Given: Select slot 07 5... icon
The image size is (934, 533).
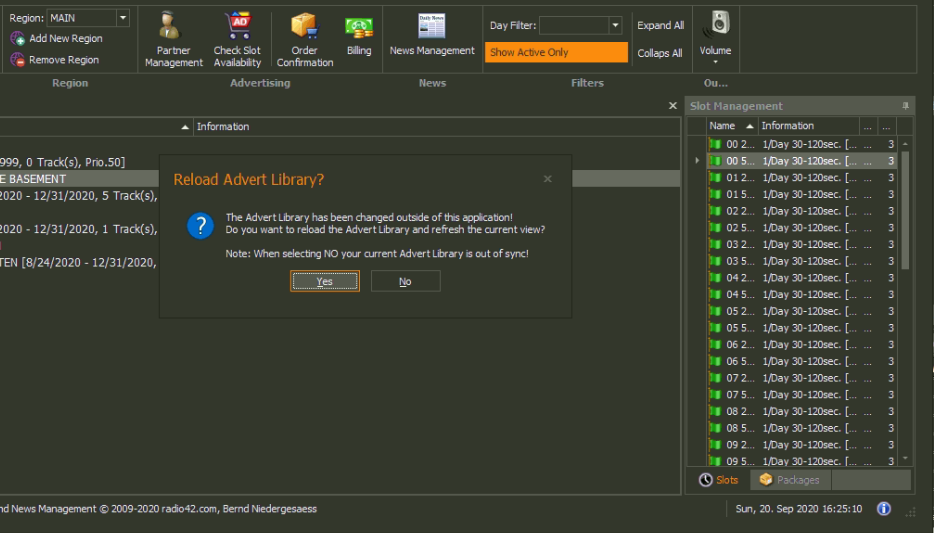Looking at the screenshot, I should point(715,394).
